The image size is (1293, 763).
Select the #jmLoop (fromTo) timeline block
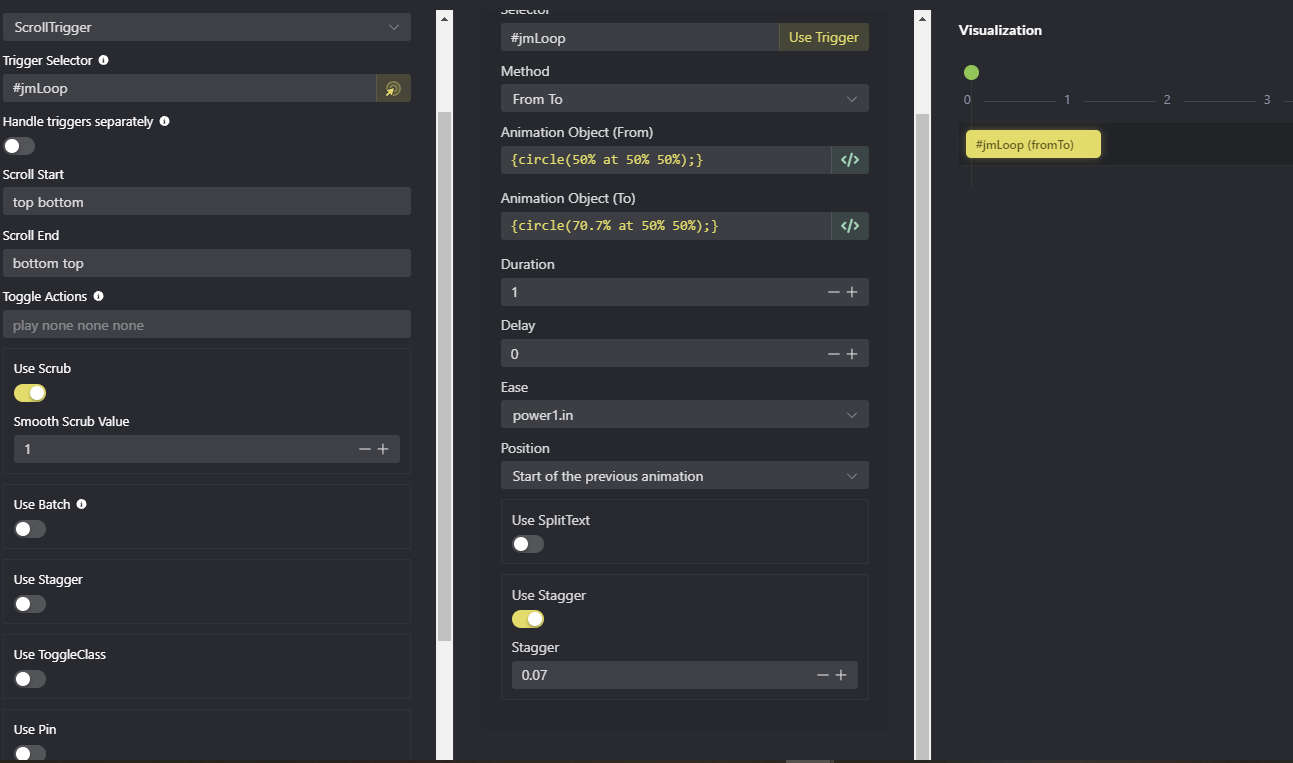coord(1032,145)
